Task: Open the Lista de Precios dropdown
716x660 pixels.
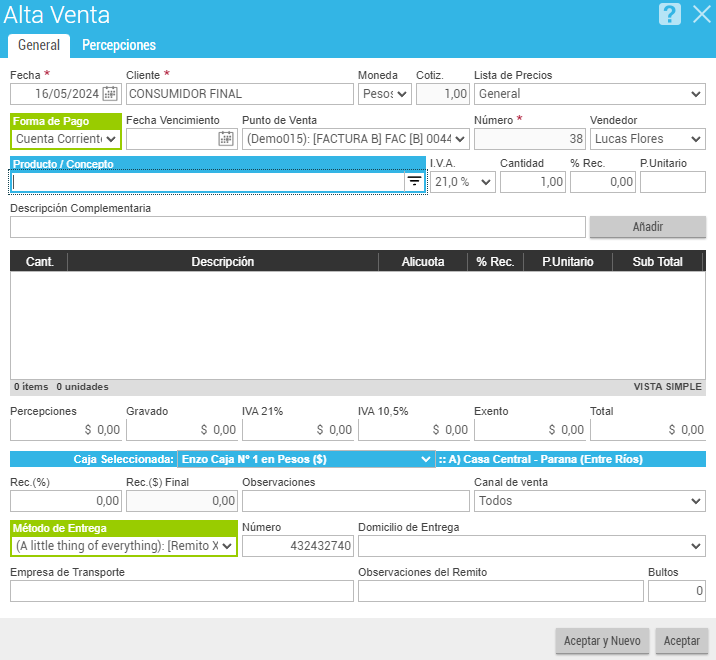Action: pos(589,94)
